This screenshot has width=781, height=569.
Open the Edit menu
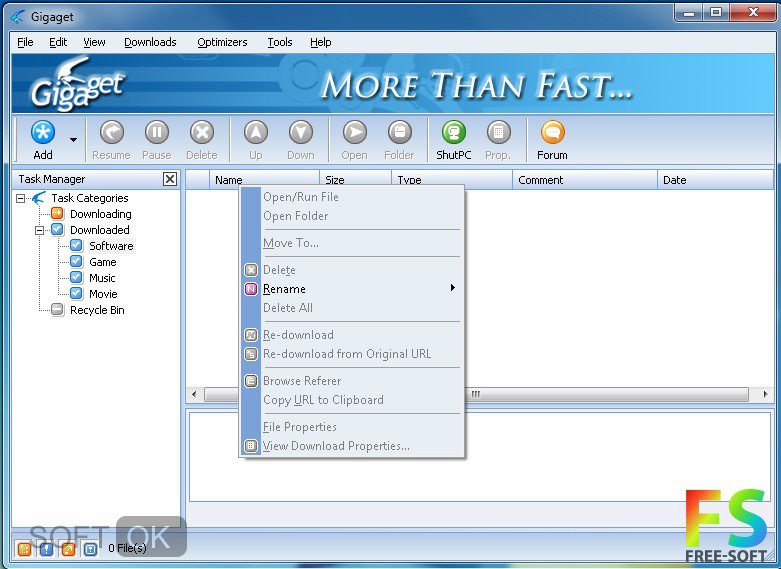click(x=58, y=42)
